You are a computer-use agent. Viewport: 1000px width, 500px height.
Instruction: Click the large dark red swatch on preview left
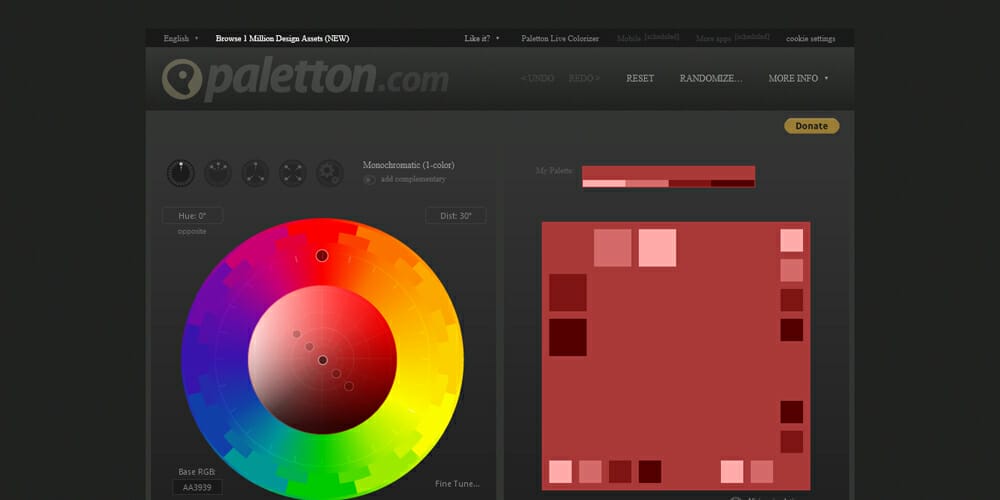click(568, 293)
